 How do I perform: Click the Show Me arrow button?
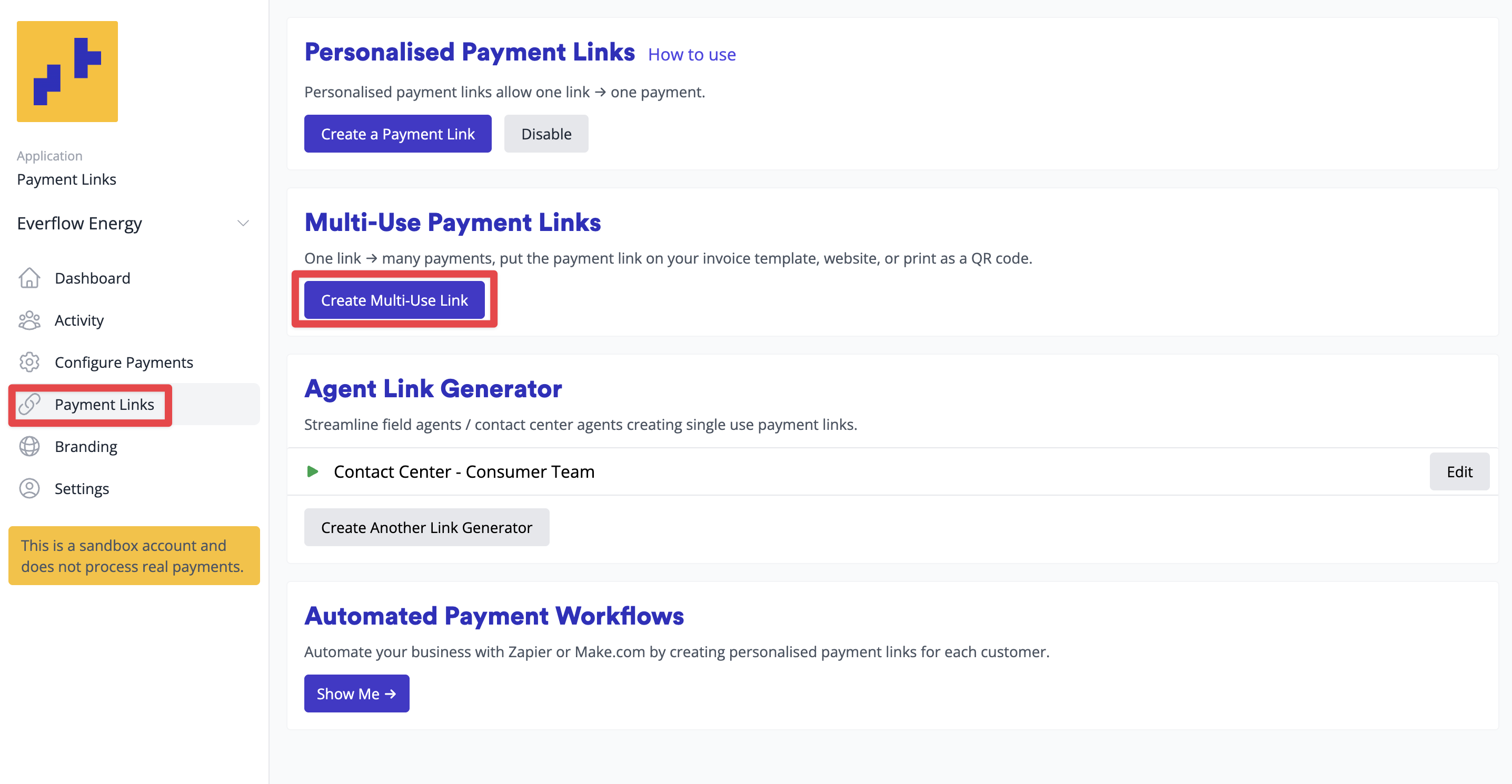(x=356, y=693)
